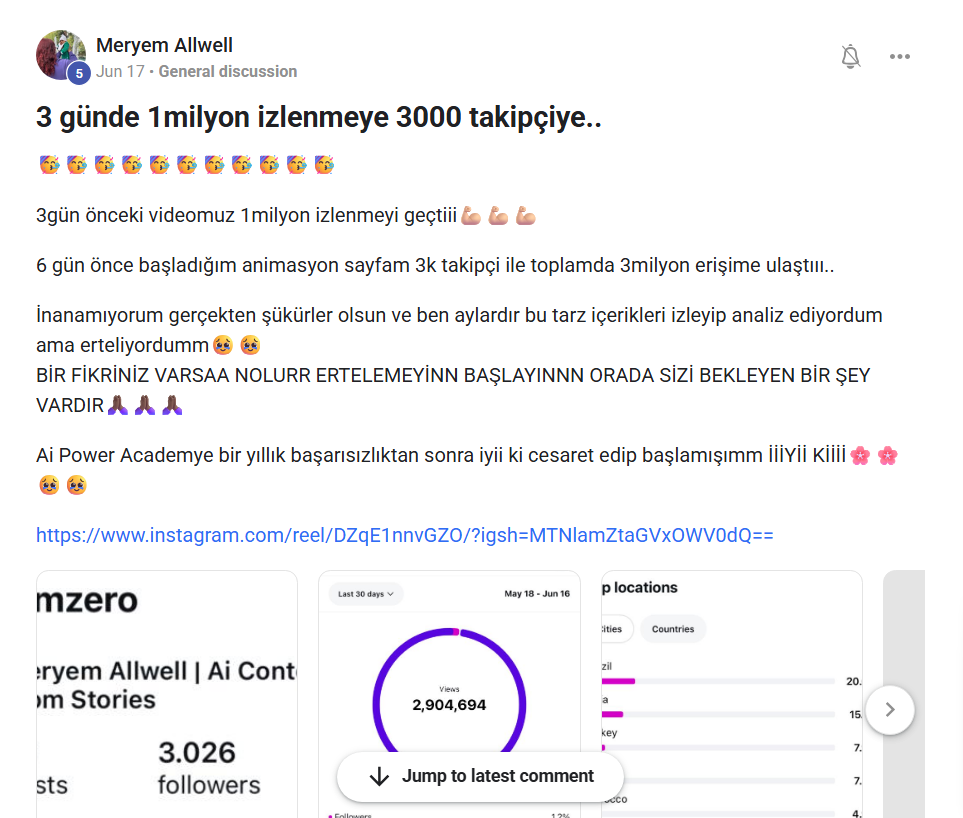Click the down arrow in Jump button
This screenshot has height=818, width=963.
[x=380, y=776]
